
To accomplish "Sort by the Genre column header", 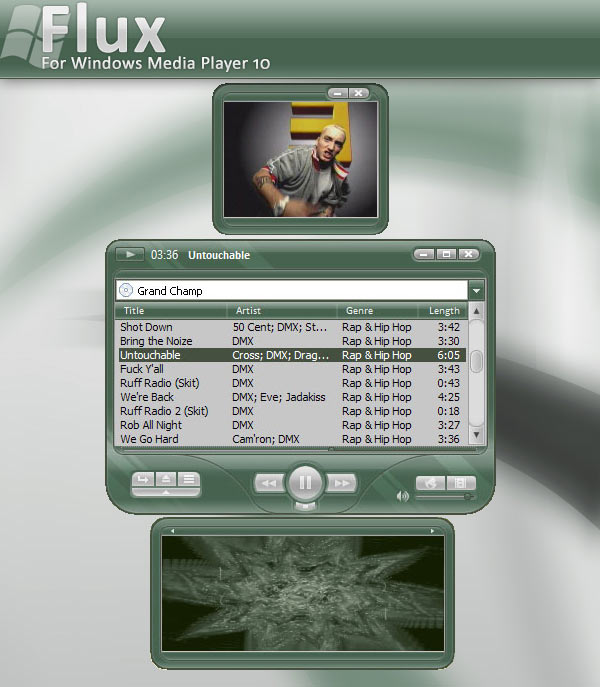I will click(359, 311).
